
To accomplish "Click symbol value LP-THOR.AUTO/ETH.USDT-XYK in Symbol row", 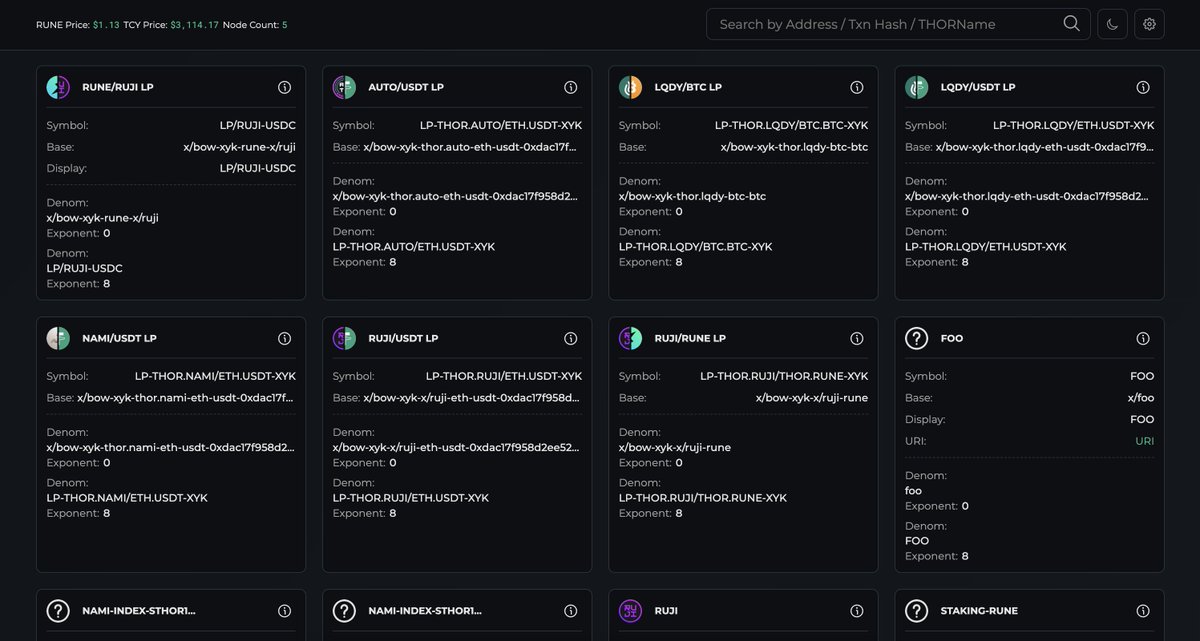I will click(x=501, y=126).
